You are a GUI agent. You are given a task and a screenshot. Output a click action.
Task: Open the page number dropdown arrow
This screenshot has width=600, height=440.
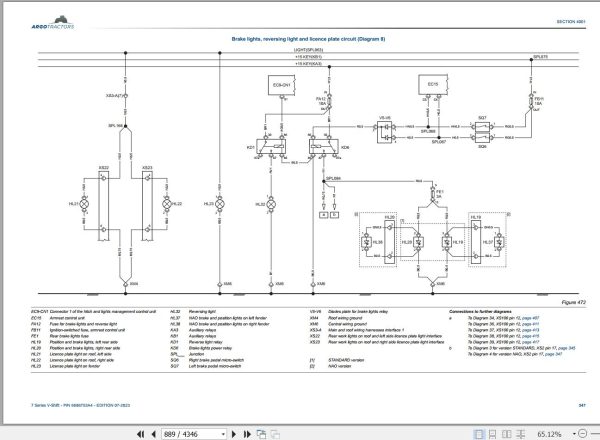click(x=223, y=434)
